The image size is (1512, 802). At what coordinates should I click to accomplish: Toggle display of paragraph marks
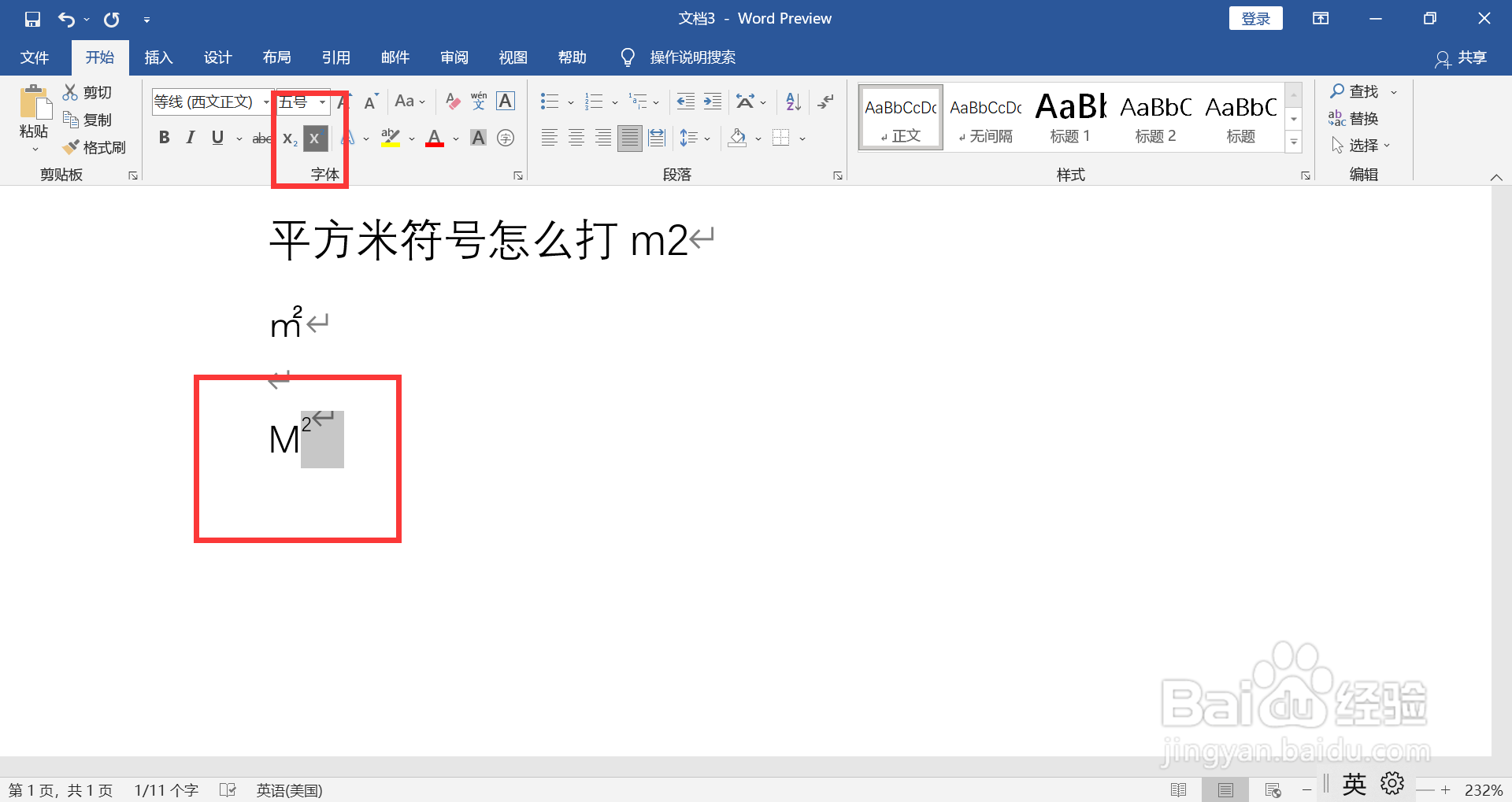pos(825,101)
